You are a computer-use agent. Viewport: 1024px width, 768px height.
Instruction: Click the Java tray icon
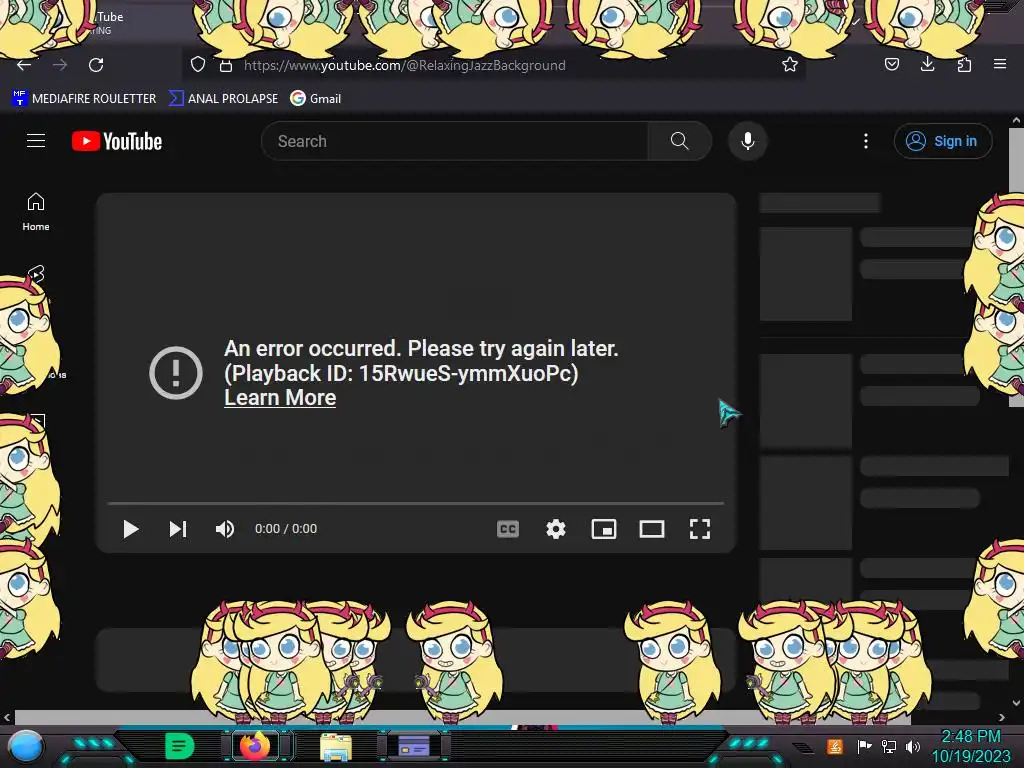[x=835, y=746]
